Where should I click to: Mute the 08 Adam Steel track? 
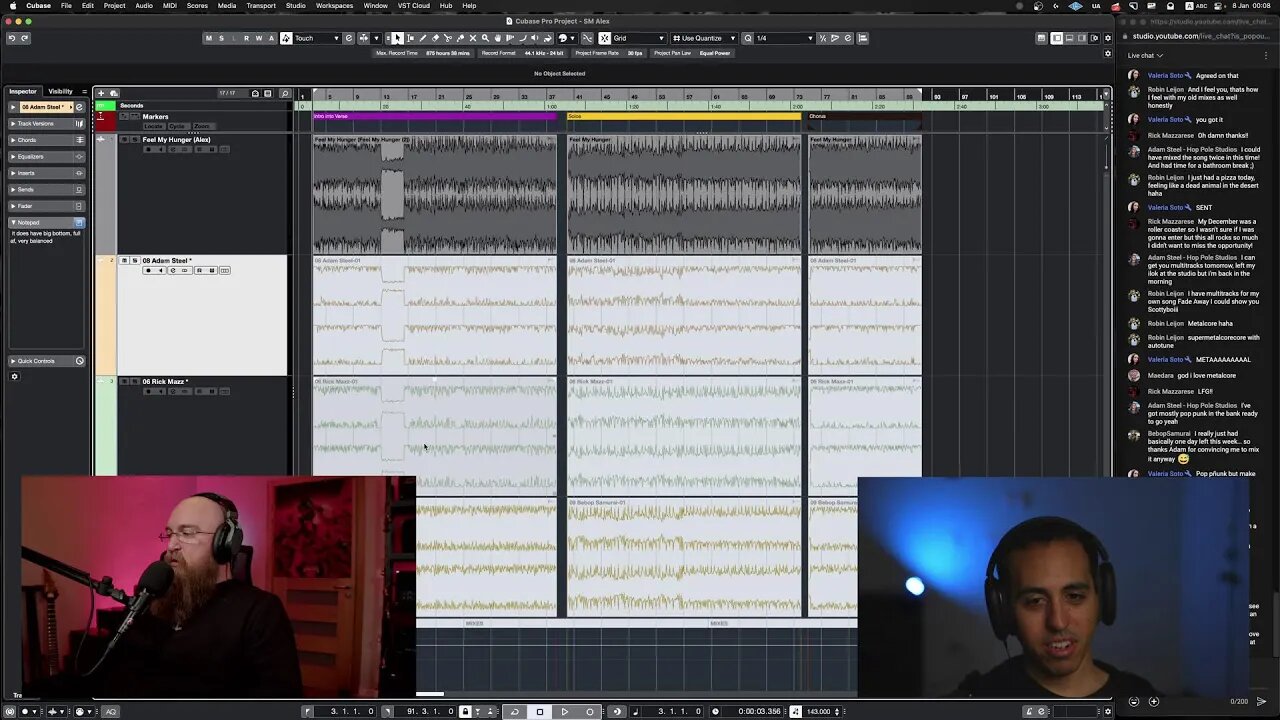pos(124,261)
